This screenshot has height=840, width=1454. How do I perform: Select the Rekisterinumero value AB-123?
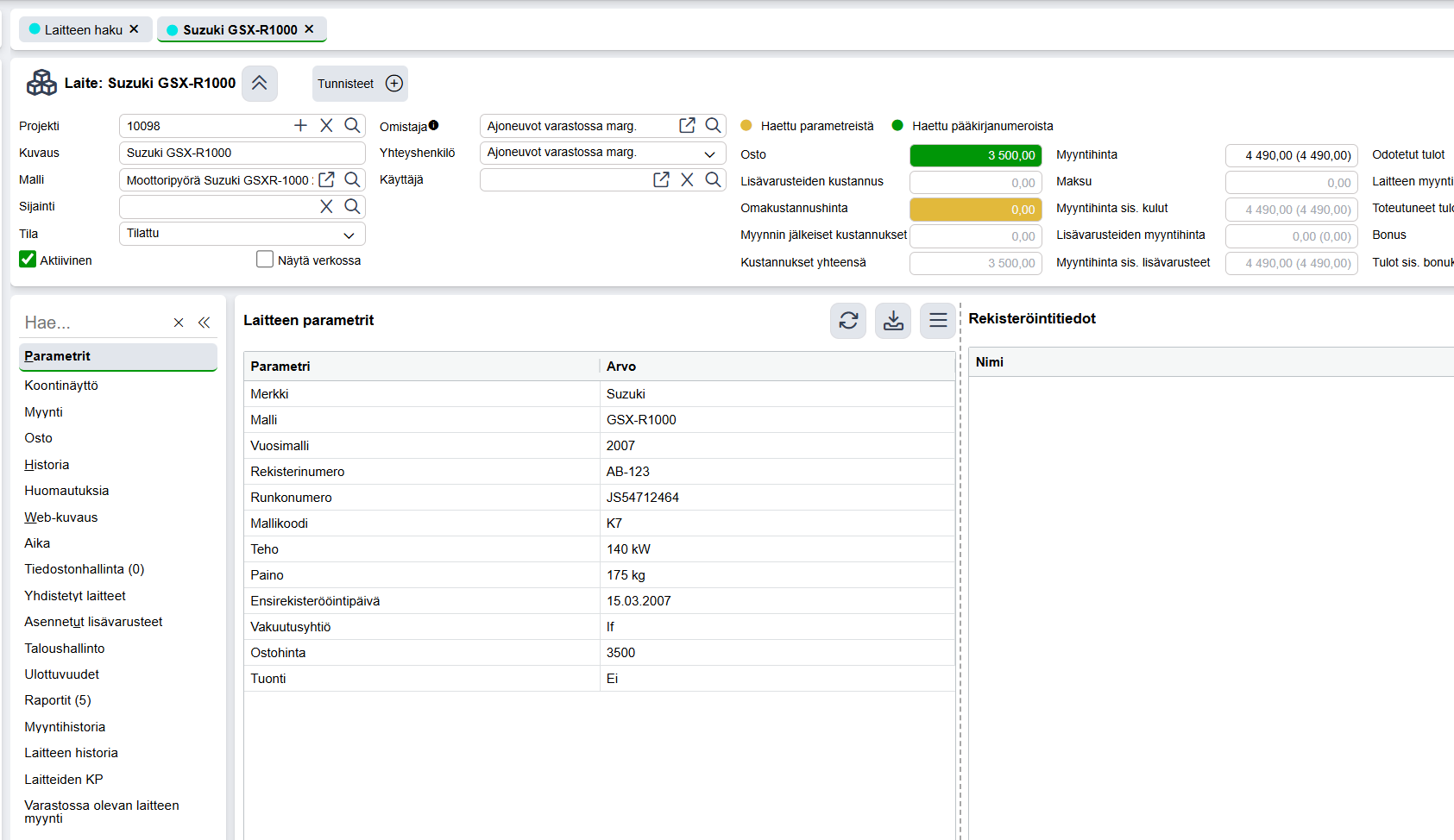[x=628, y=472]
